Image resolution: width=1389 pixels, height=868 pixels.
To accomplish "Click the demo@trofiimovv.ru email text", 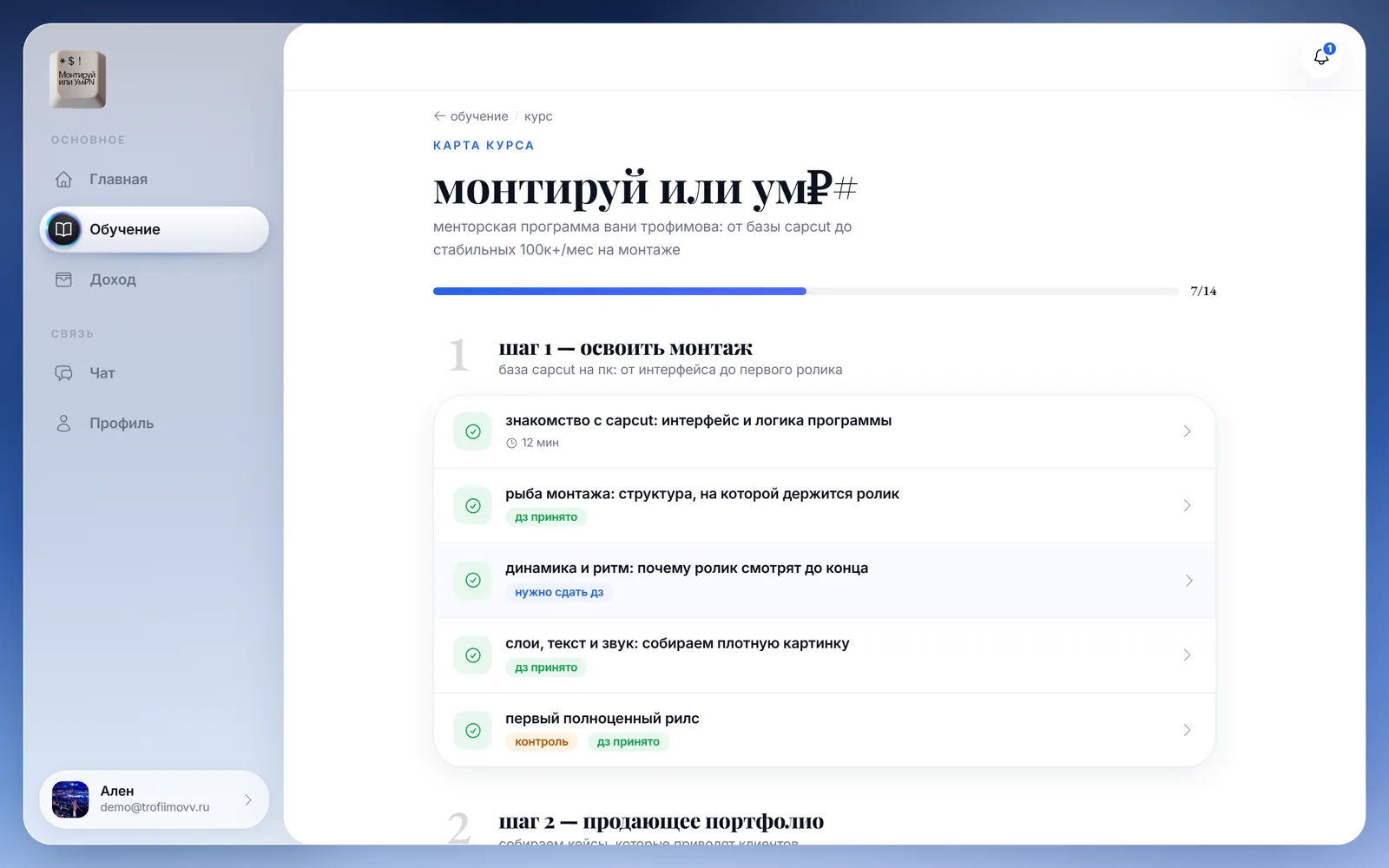I will [155, 807].
